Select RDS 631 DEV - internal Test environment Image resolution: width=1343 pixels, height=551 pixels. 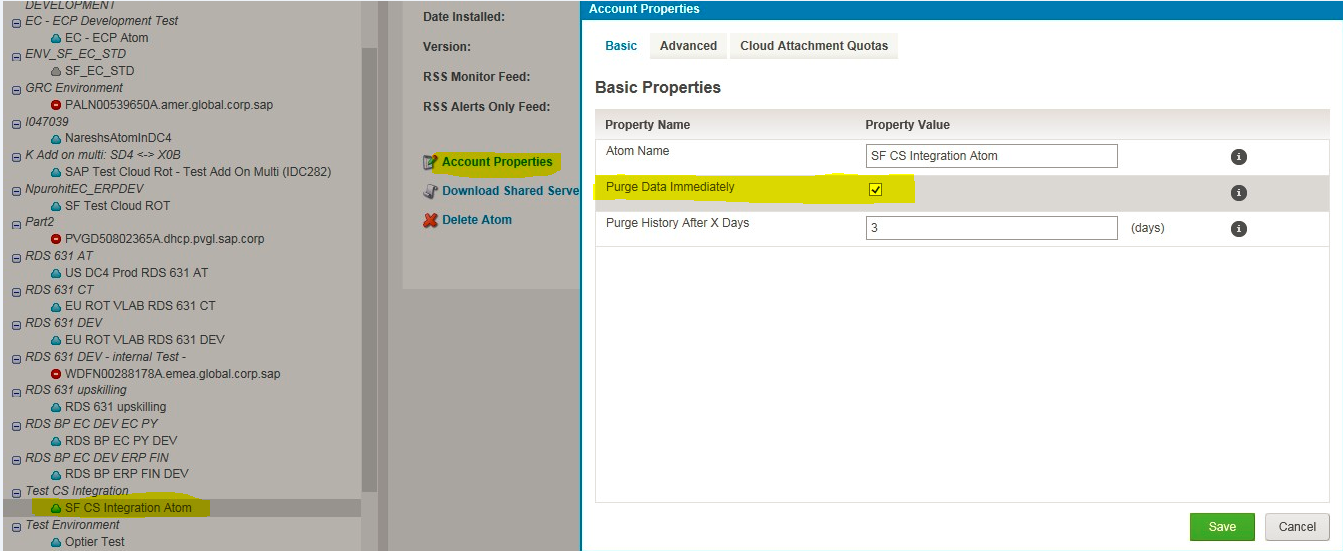(106, 357)
